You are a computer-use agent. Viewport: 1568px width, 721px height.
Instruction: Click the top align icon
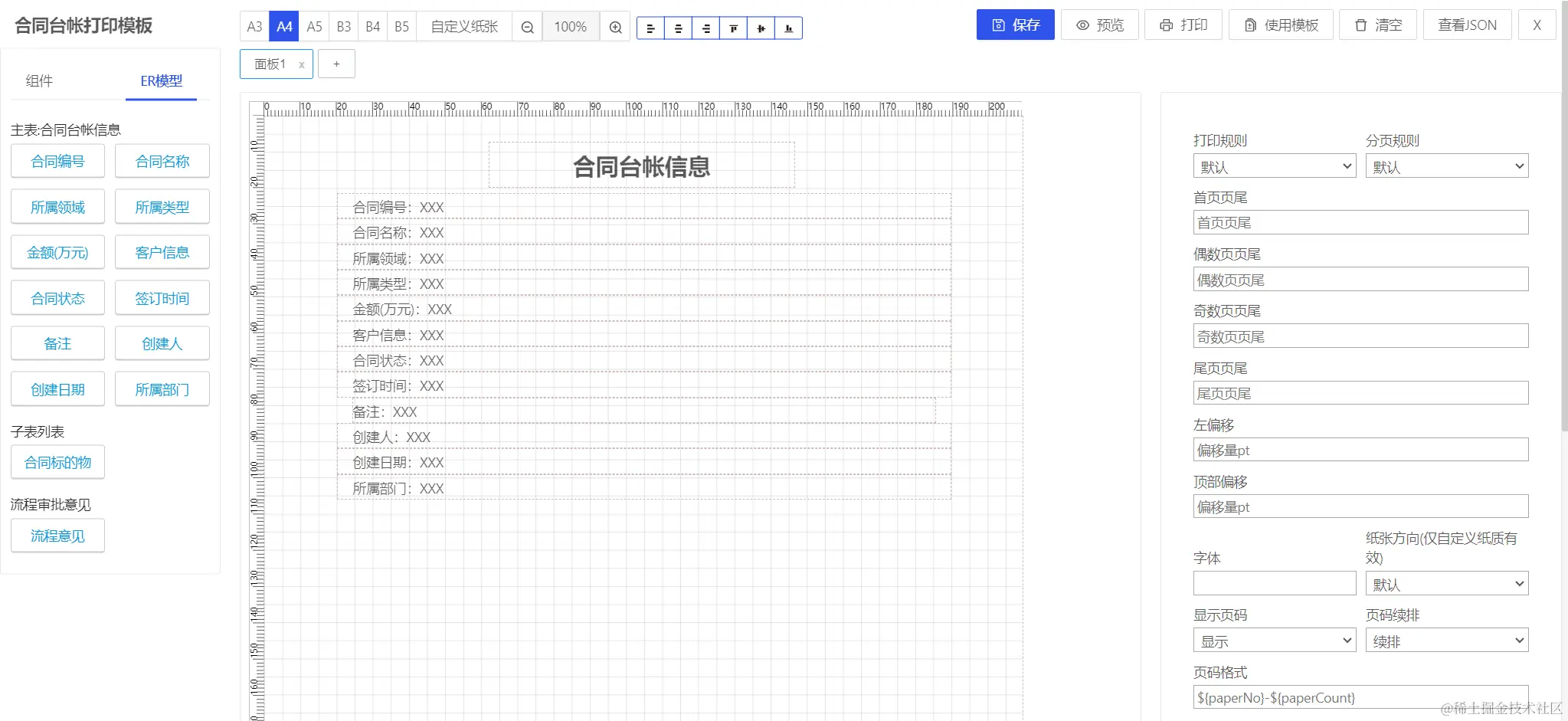coord(733,28)
